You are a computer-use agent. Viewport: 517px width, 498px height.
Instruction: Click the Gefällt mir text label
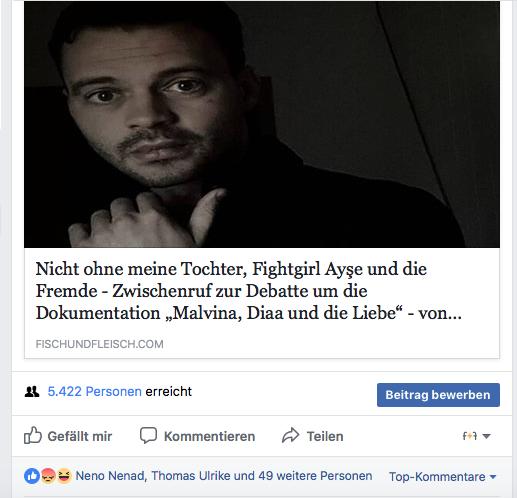tap(80, 436)
